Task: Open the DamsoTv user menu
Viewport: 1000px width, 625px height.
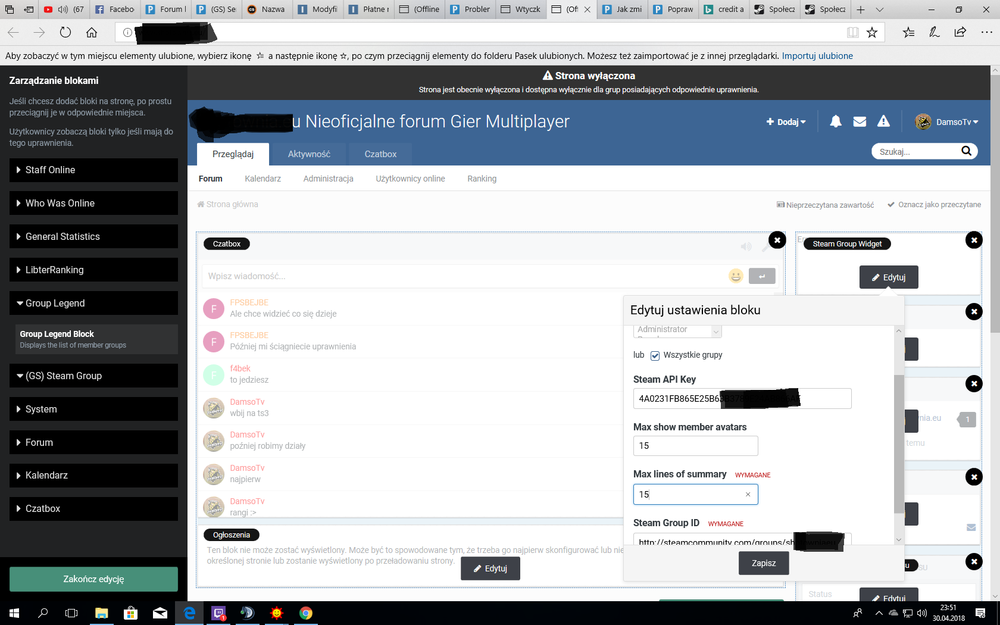Action: 946,122
